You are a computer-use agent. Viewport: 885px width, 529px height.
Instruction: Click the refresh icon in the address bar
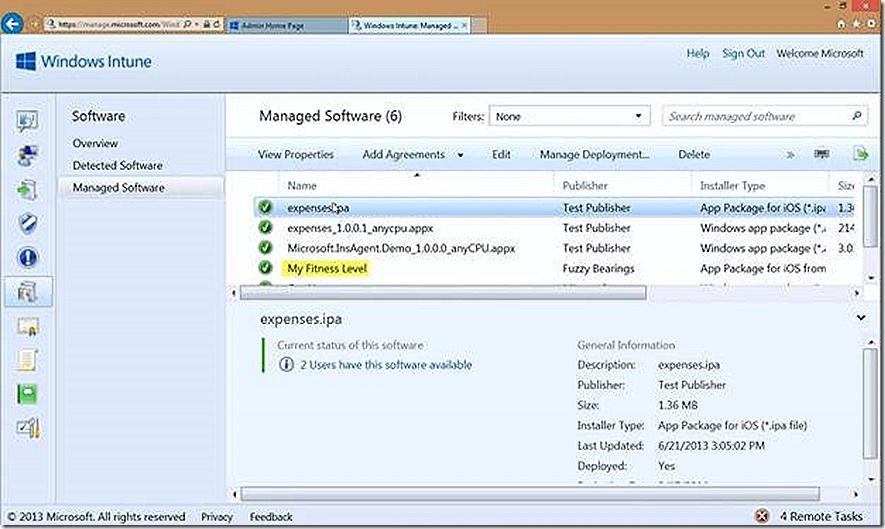217,24
